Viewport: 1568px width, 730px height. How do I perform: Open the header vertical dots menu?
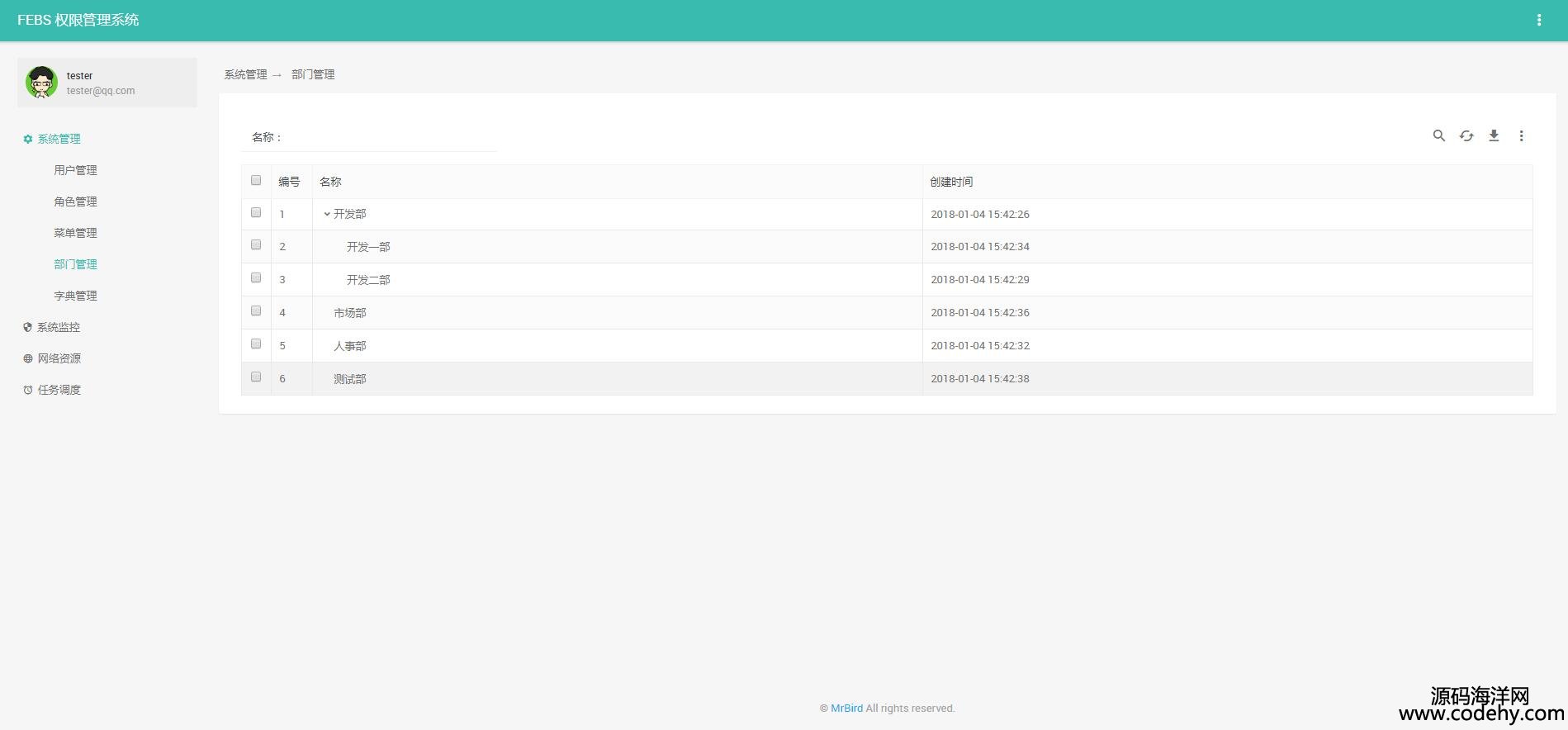1539,20
